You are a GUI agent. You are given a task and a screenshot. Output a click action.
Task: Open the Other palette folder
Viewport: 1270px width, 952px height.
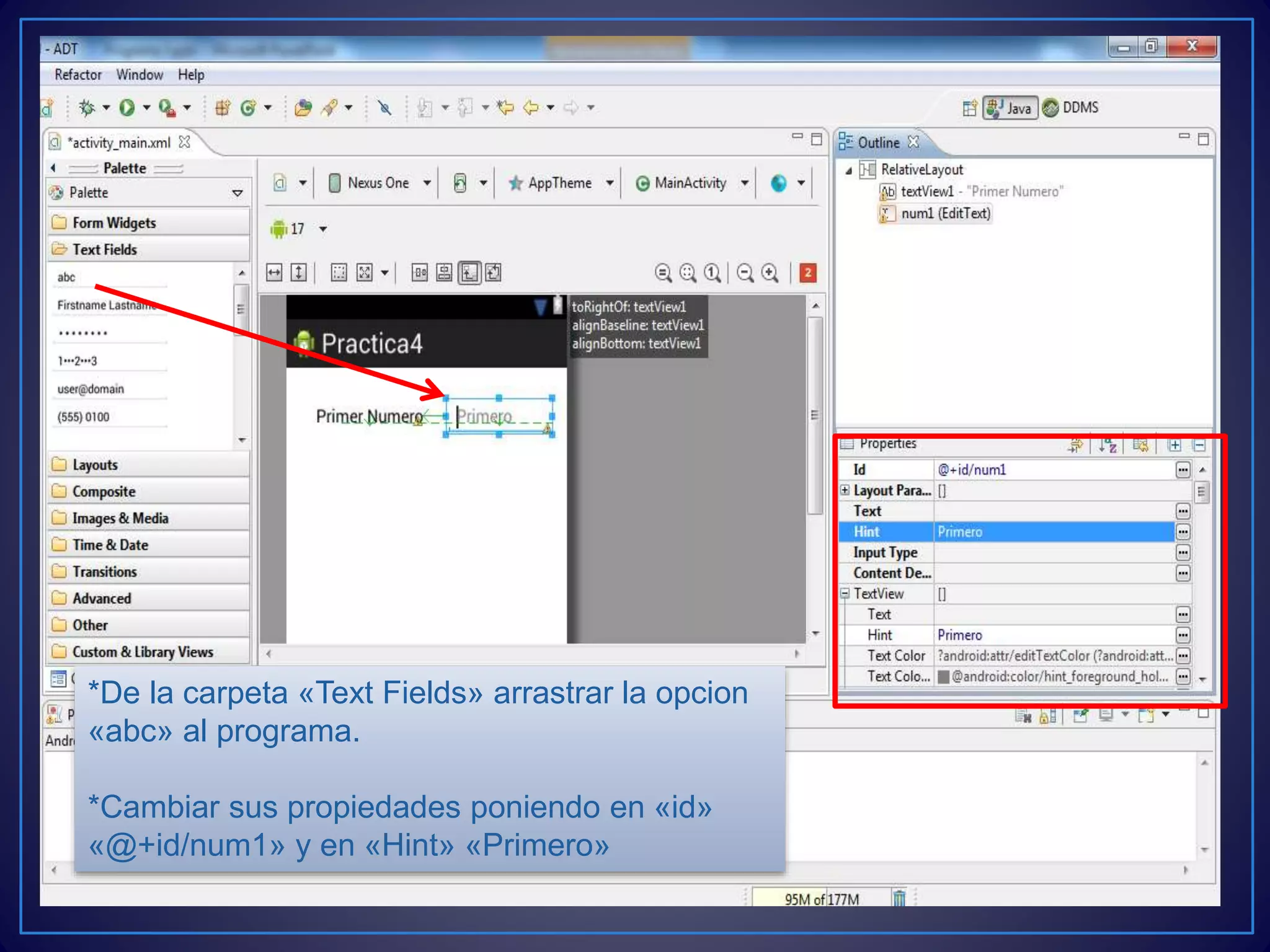point(149,625)
